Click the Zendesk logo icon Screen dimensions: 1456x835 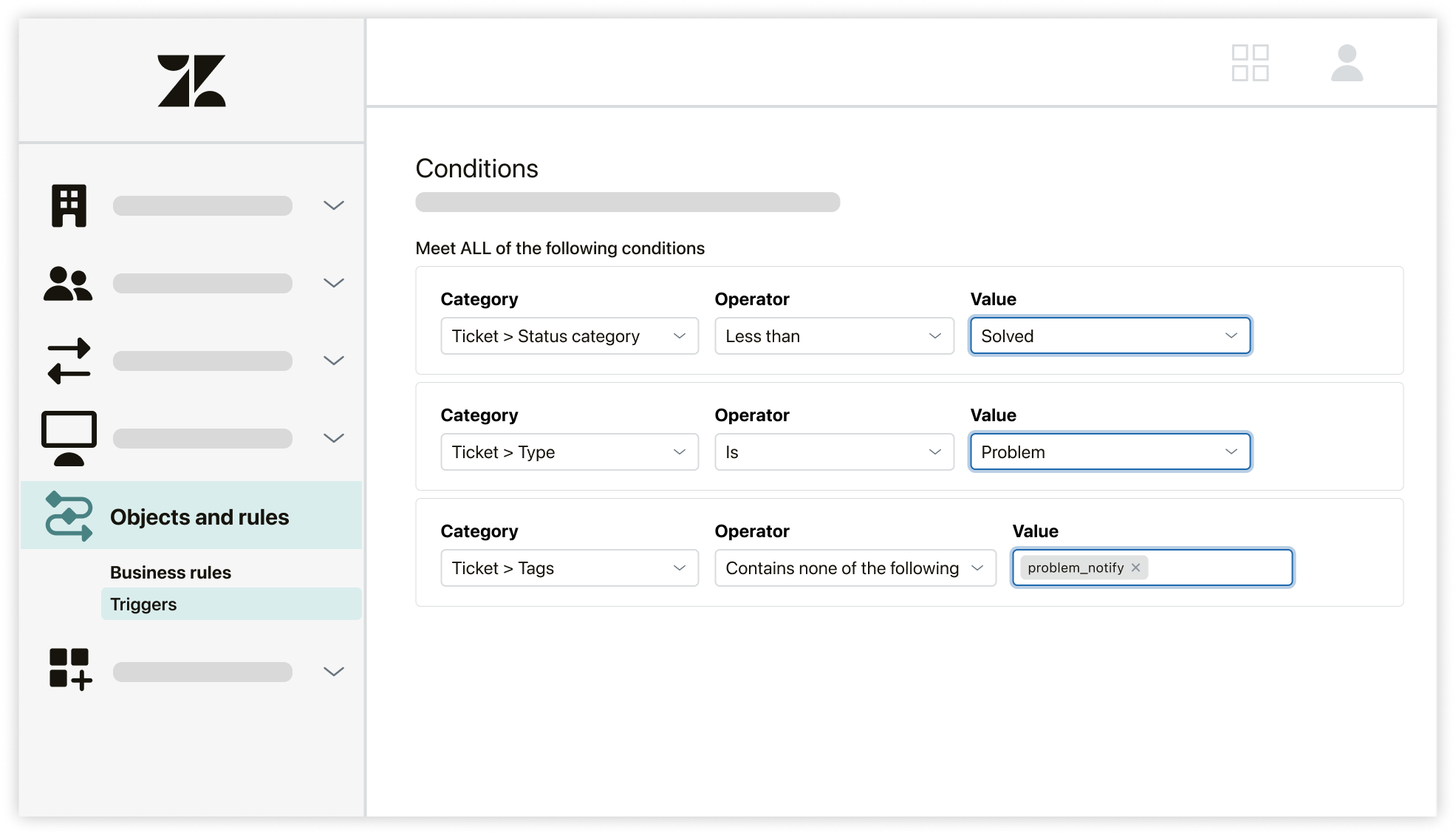click(191, 80)
